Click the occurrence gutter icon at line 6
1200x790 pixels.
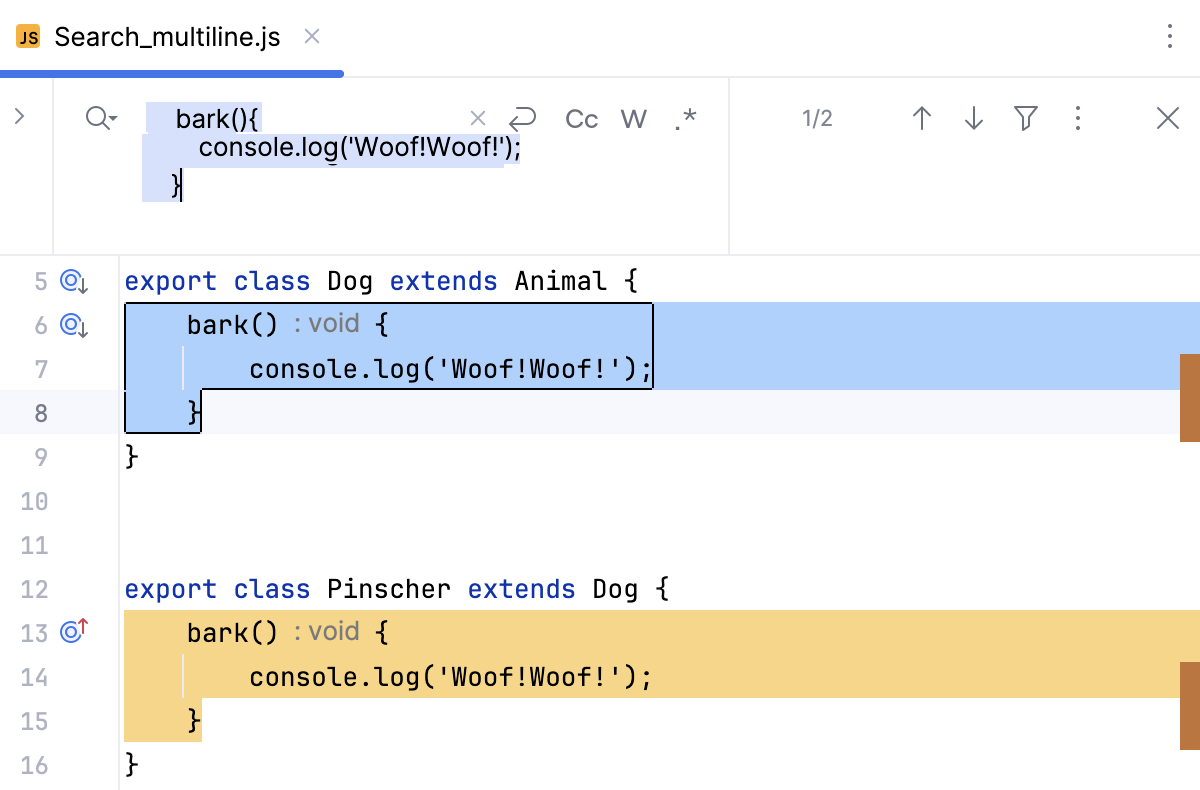click(71, 325)
